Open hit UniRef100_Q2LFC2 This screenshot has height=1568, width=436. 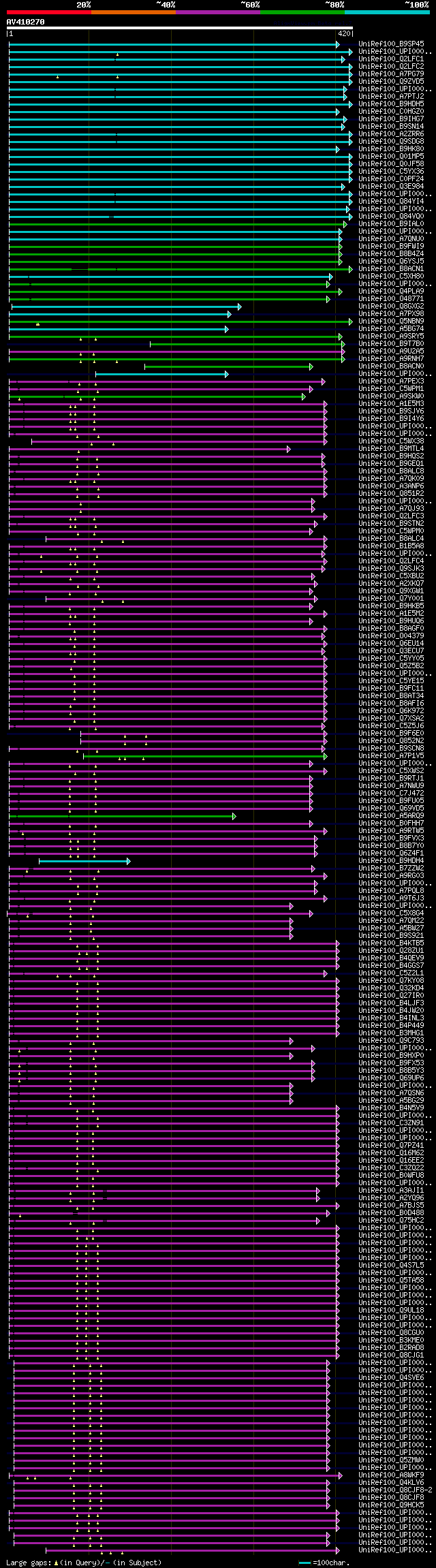tap(392, 67)
